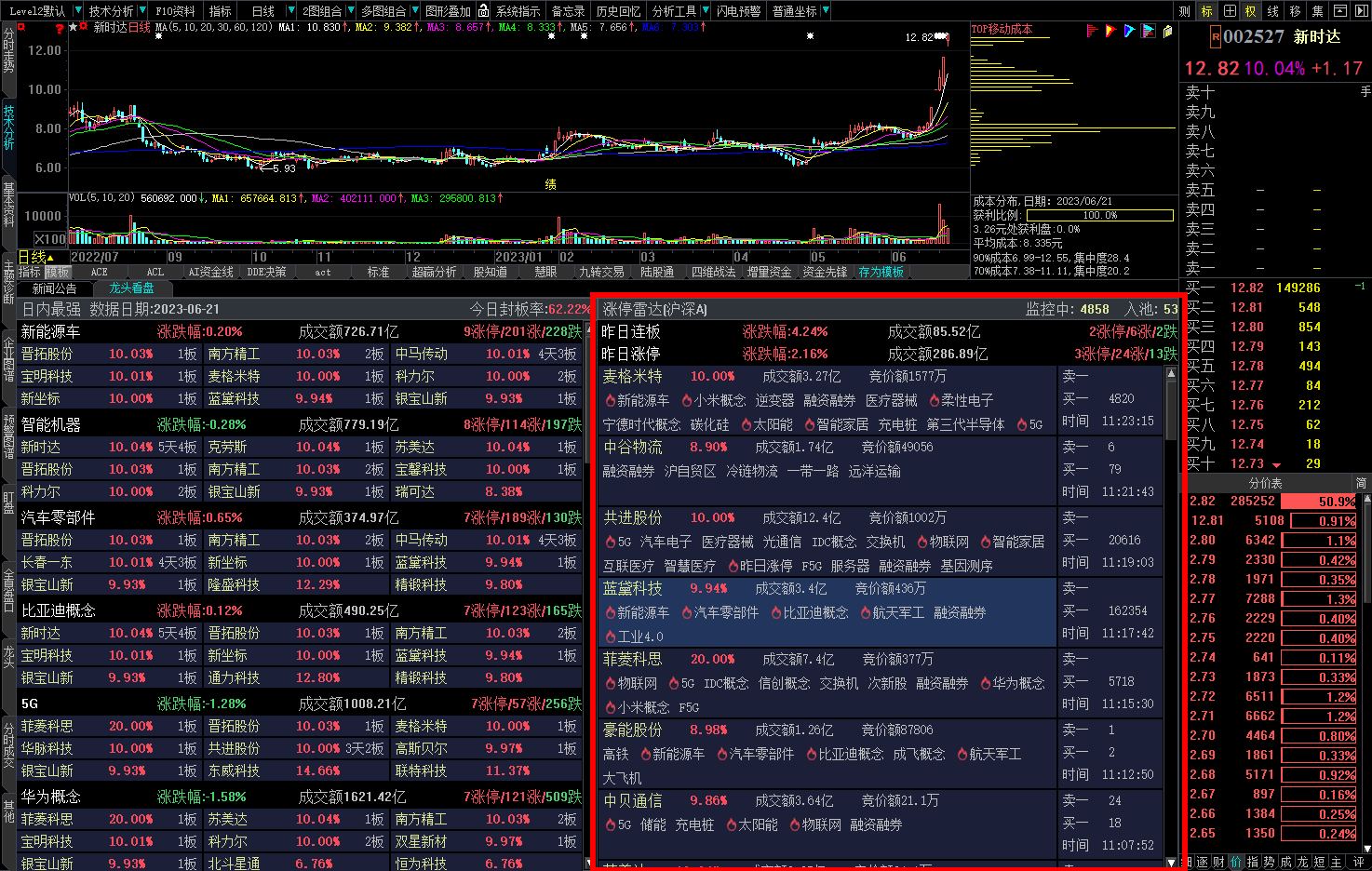Click the grid 田 layout icon

tap(1229, 11)
